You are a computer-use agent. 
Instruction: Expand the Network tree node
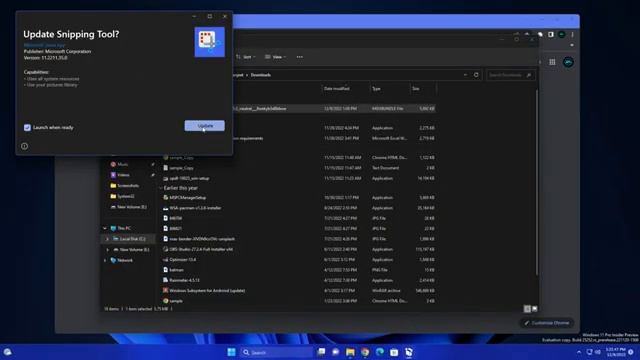(105, 260)
